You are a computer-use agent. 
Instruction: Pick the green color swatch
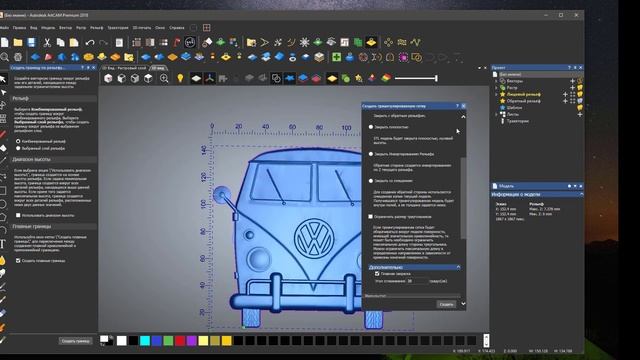coord(168,340)
